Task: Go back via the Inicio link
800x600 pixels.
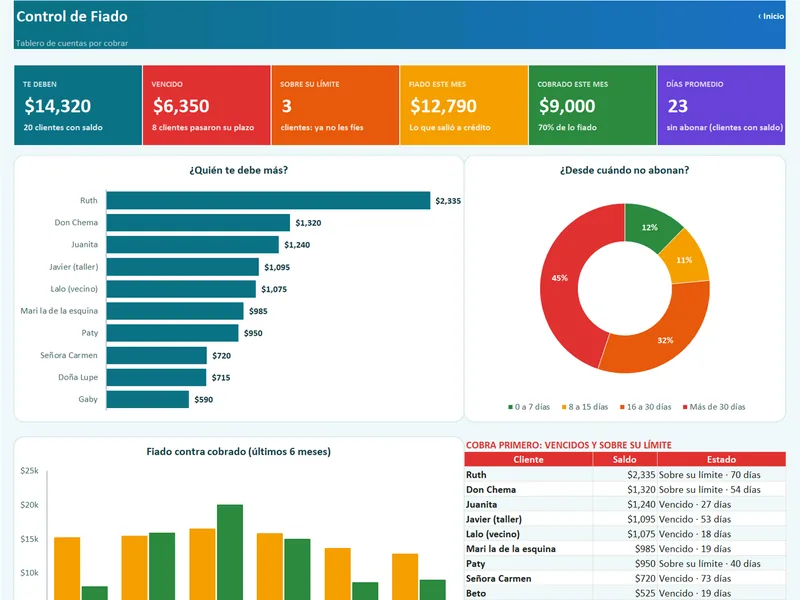Action: (x=771, y=16)
